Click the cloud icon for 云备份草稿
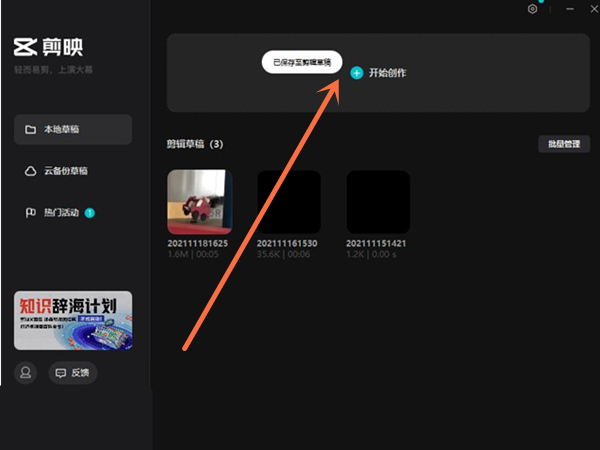600x450 pixels. tap(30, 171)
